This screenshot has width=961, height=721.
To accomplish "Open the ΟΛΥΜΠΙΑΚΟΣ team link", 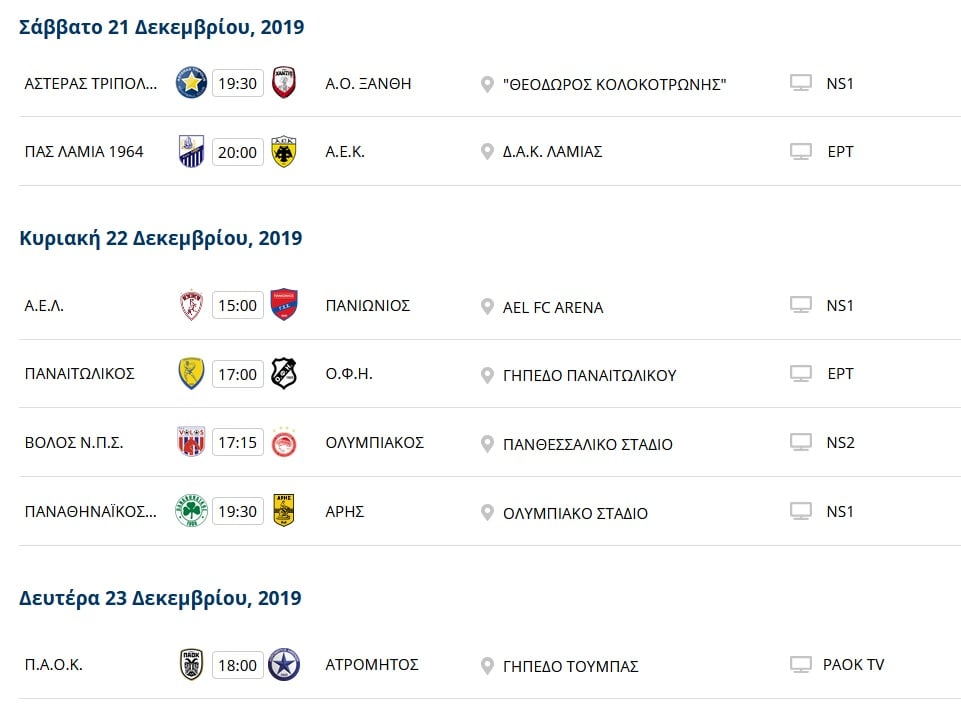I will click(x=375, y=442).
